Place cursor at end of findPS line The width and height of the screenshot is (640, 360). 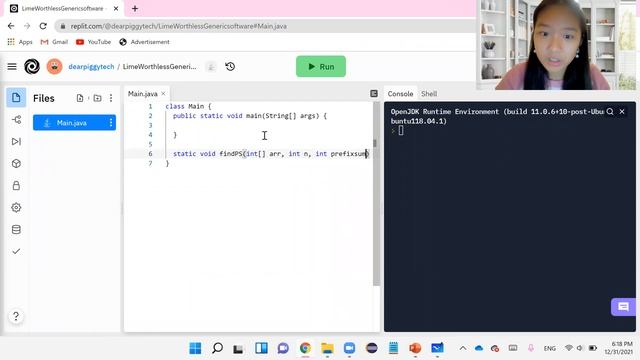[x=368, y=154]
